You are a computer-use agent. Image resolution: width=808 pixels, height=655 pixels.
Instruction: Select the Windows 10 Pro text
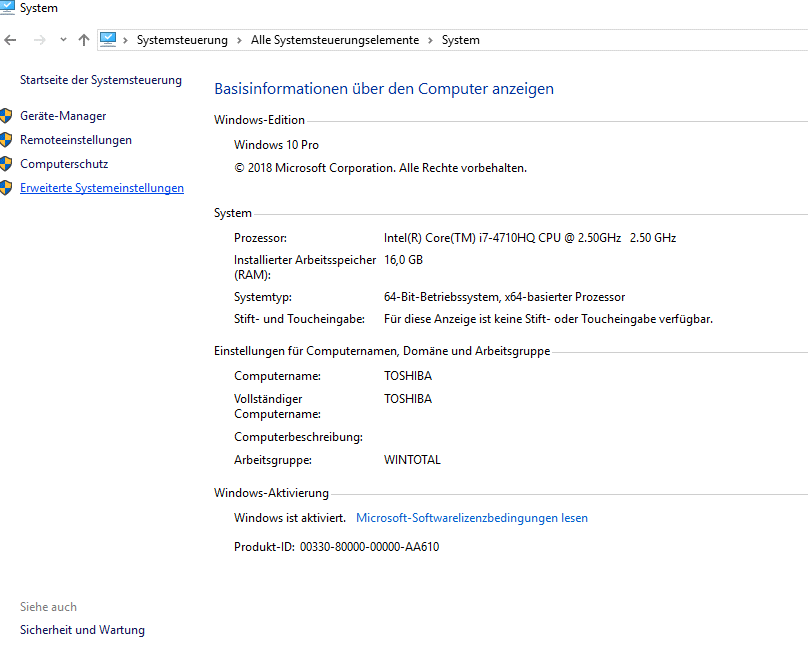coord(276,145)
